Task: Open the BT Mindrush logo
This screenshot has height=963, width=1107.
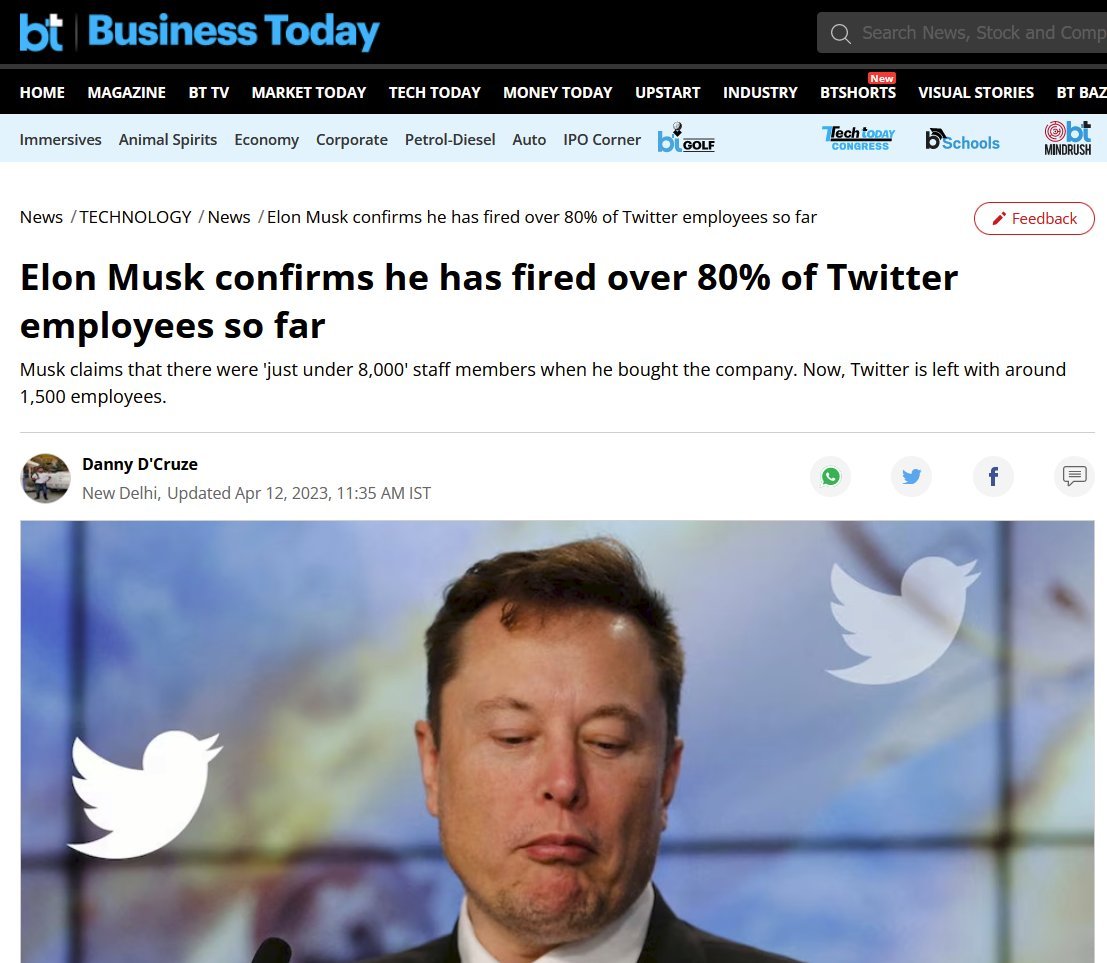Action: (x=1067, y=138)
